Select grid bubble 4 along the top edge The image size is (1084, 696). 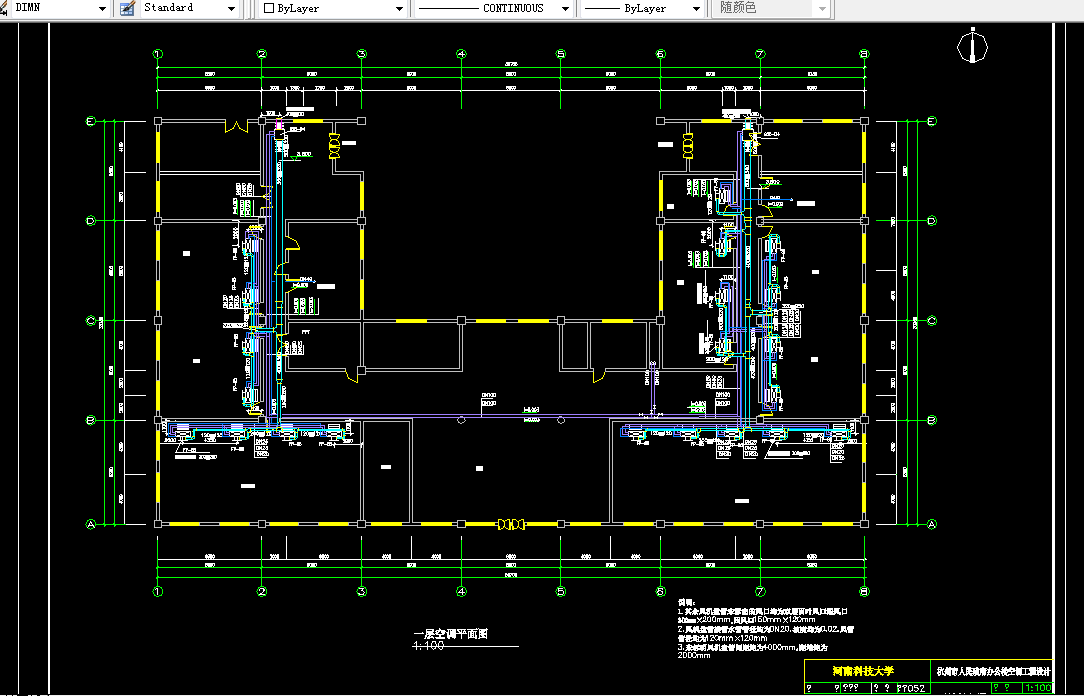point(461,54)
